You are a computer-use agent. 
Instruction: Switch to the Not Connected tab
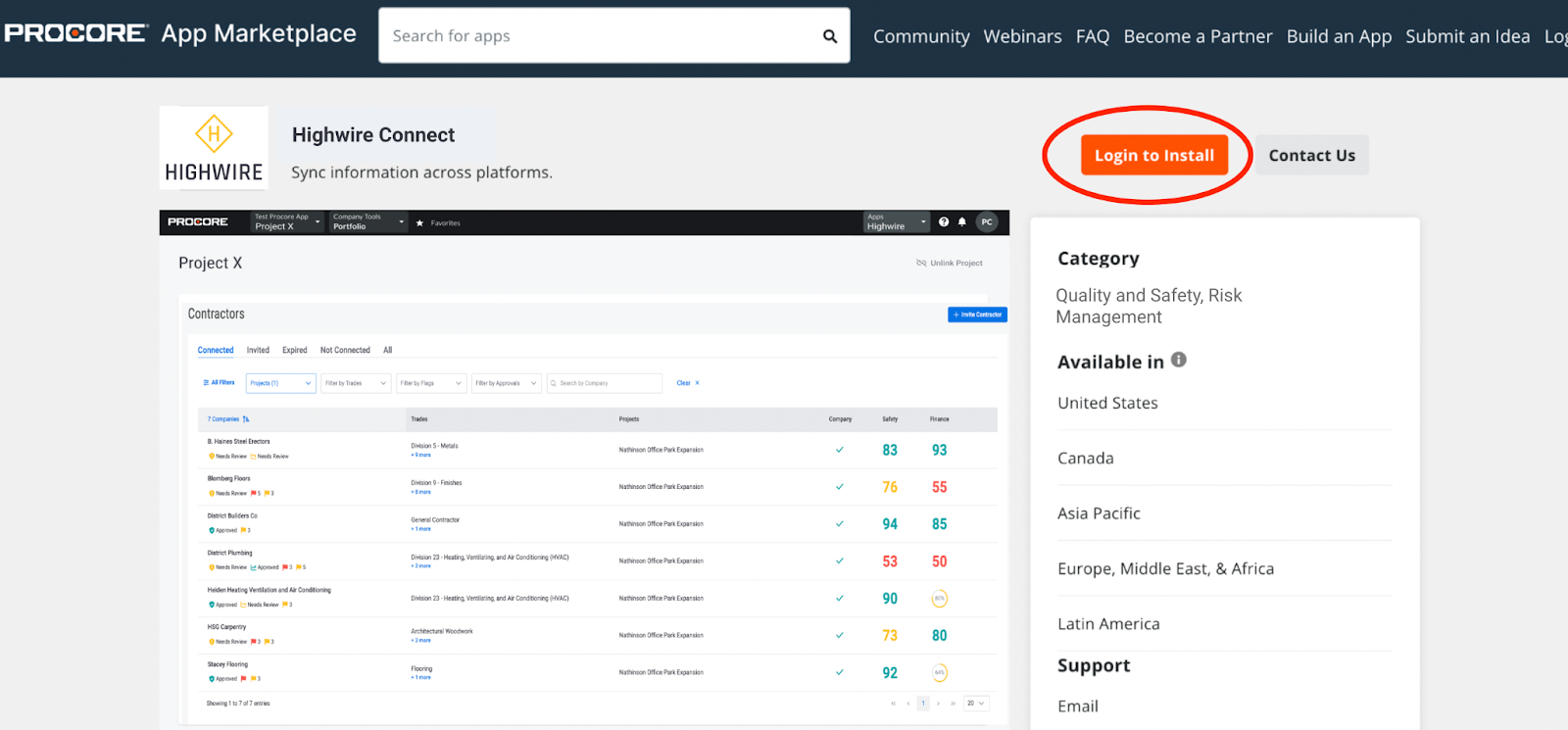(x=345, y=350)
